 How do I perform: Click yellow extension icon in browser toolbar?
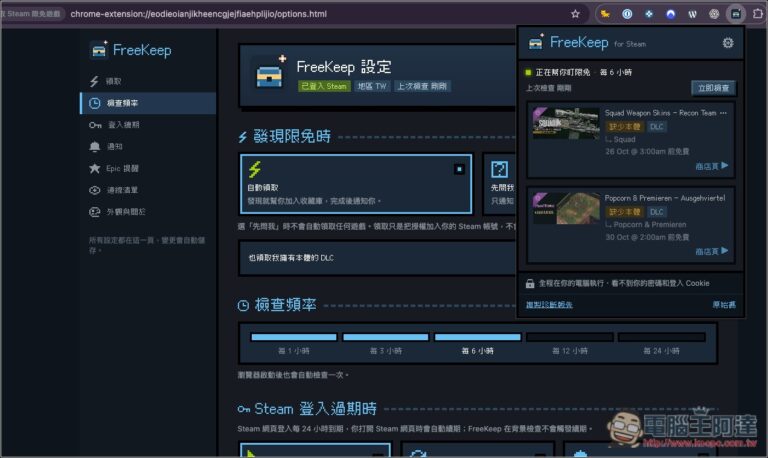coord(605,14)
